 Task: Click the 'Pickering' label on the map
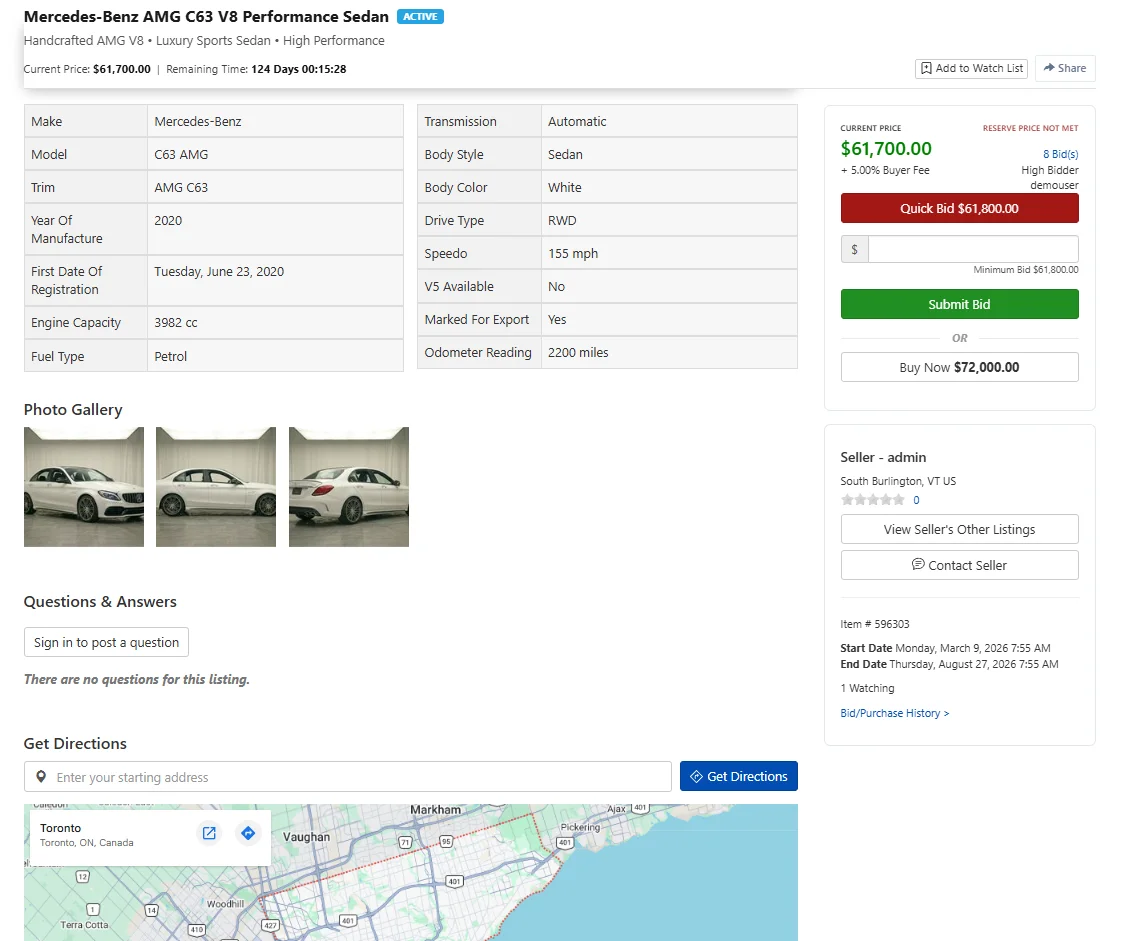(580, 826)
